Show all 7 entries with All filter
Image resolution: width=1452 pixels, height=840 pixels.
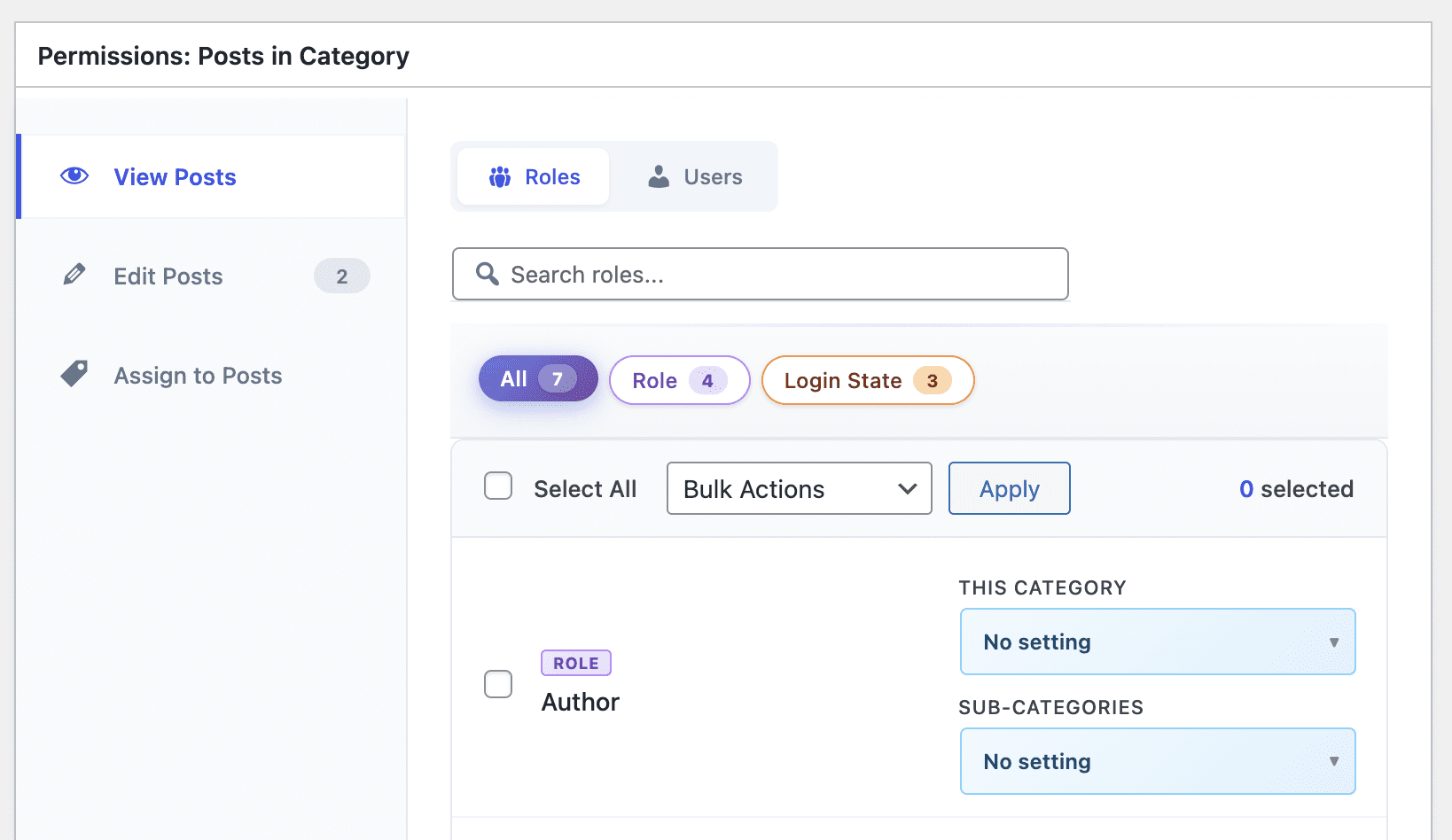tap(538, 379)
